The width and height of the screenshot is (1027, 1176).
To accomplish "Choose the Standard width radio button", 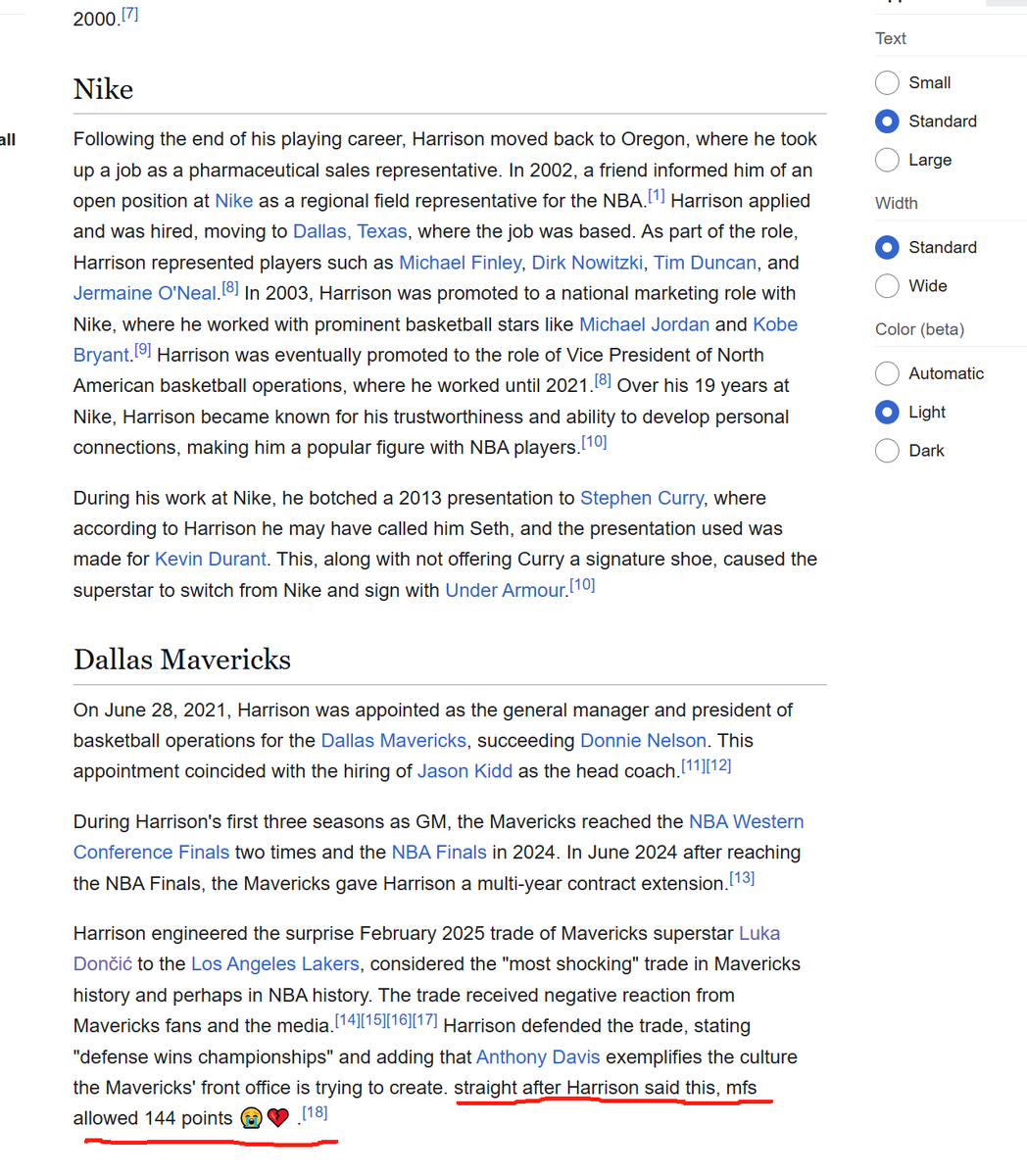I will tap(887, 247).
